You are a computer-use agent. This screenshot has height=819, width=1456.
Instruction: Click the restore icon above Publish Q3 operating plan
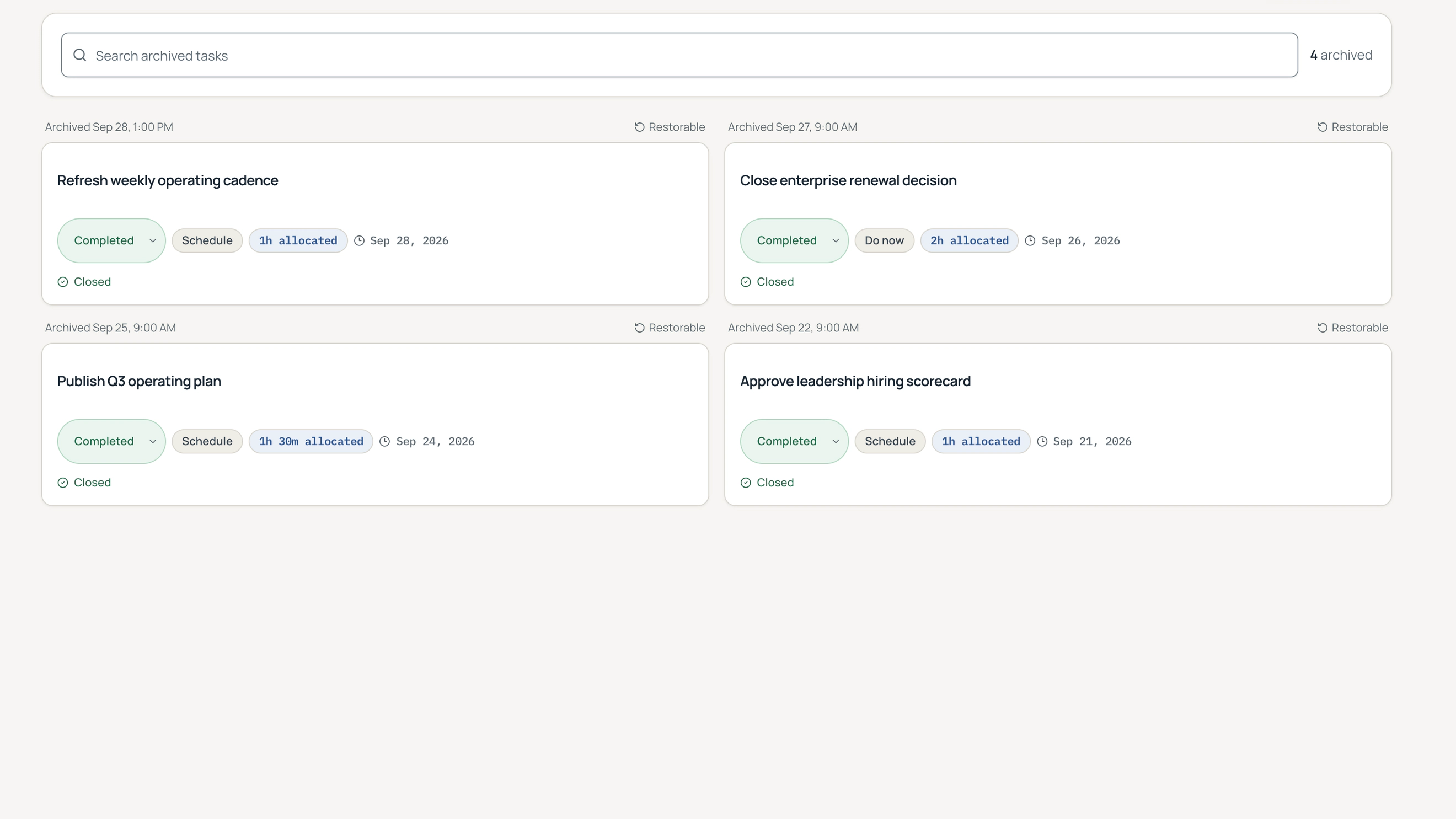pyautogui.click(x=639, y=328)
